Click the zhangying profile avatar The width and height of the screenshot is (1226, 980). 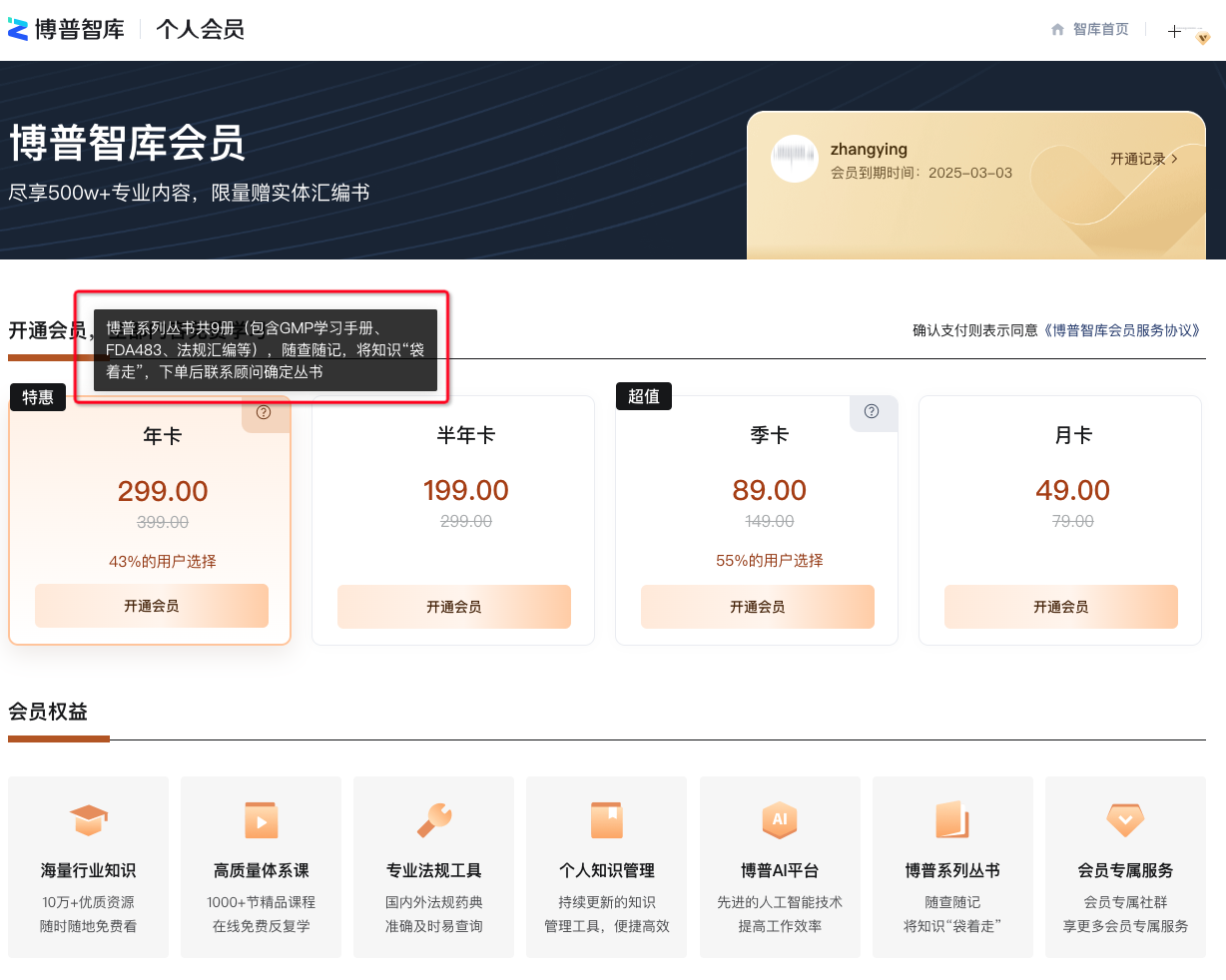click(795, 158)
